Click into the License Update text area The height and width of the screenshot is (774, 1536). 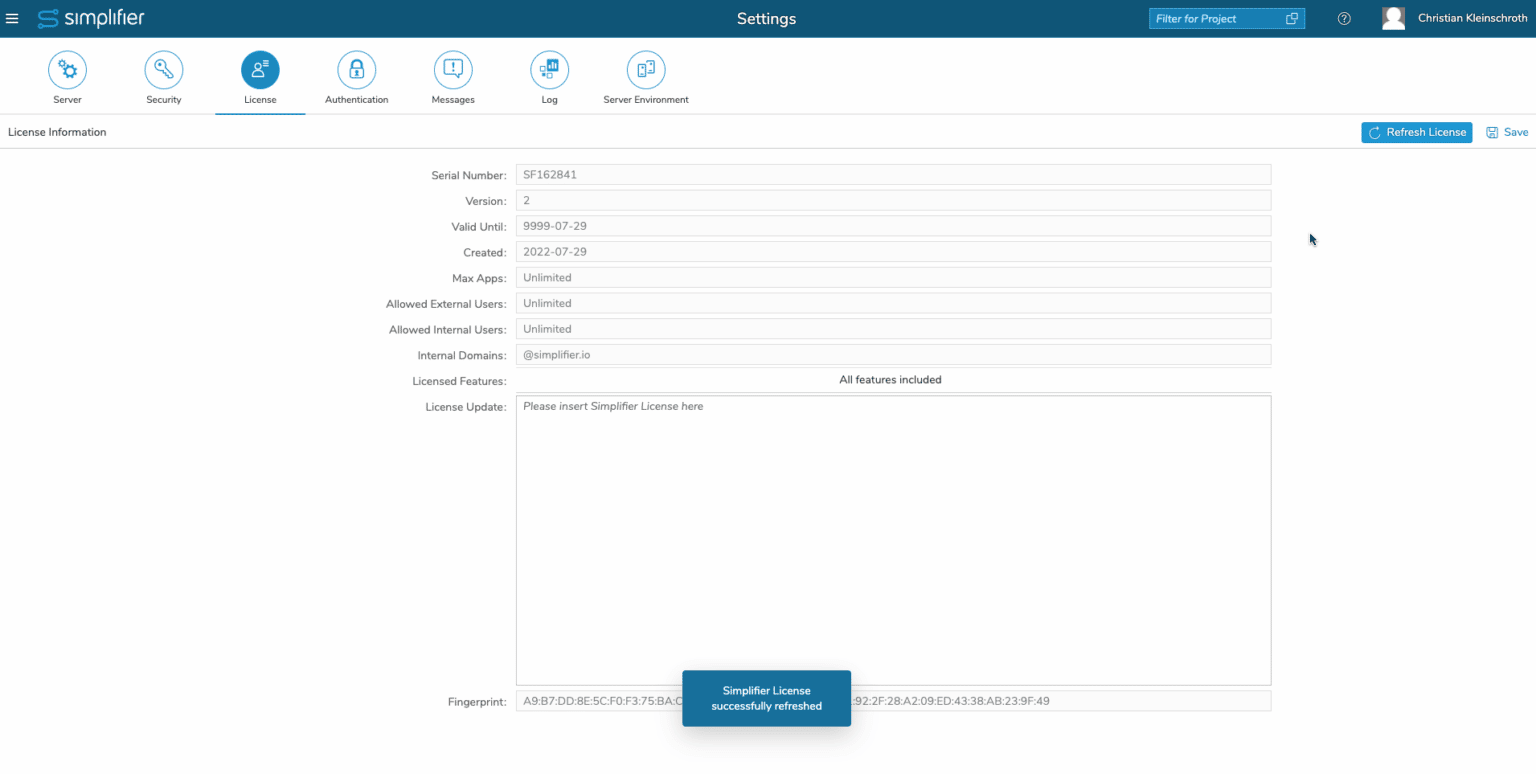tap(893, 540)
